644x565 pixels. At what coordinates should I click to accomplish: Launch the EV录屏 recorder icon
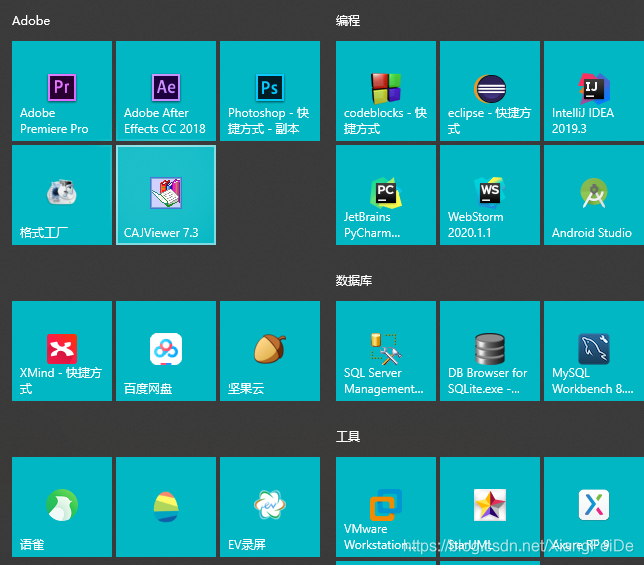click(270, 505)
